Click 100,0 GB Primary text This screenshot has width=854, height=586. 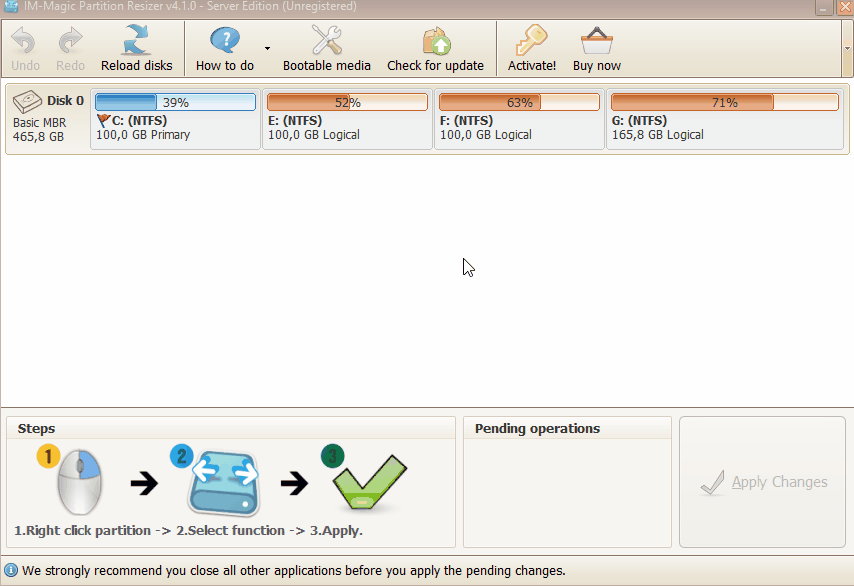point(143,135)
